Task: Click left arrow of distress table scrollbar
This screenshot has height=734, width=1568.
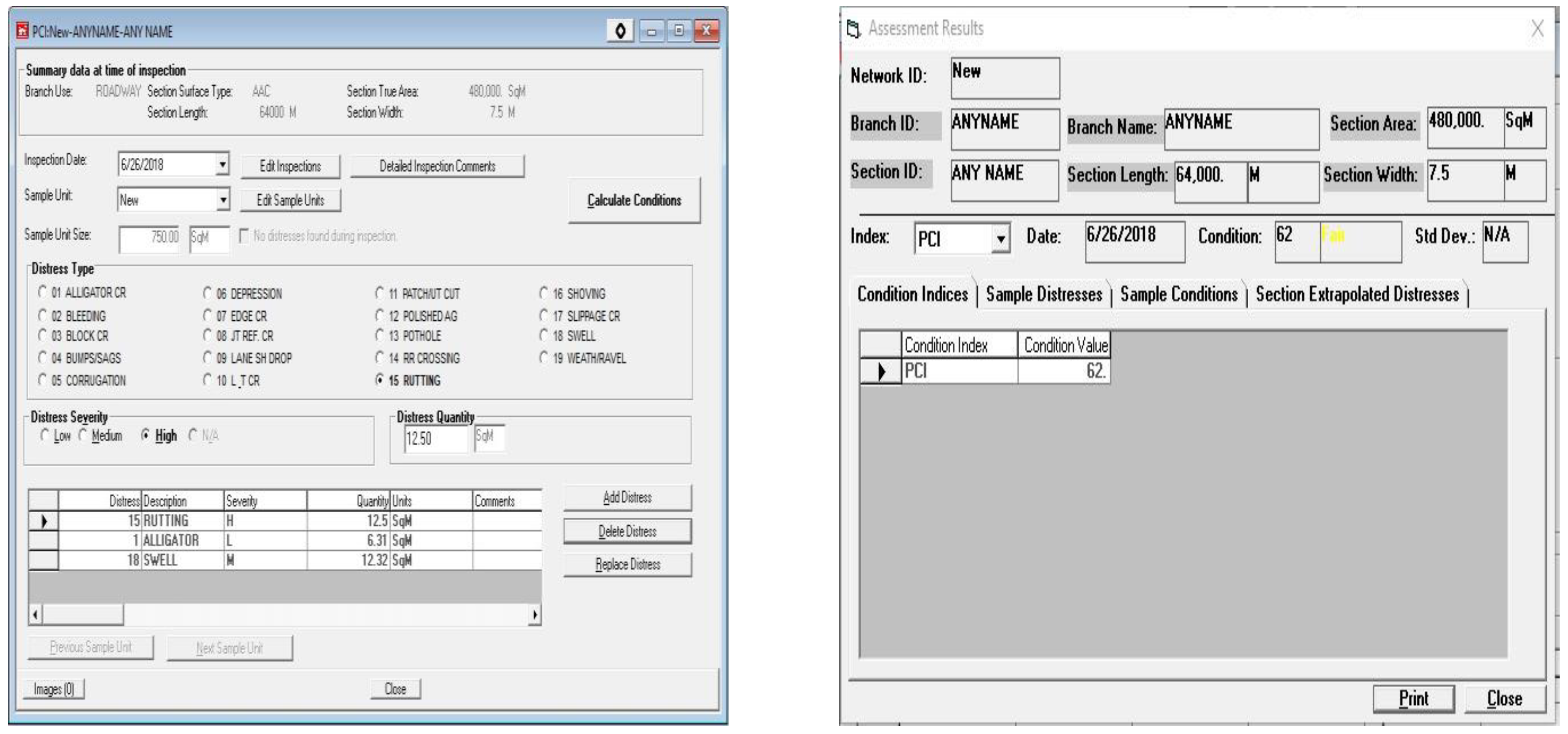Action: tap(35, 615)
